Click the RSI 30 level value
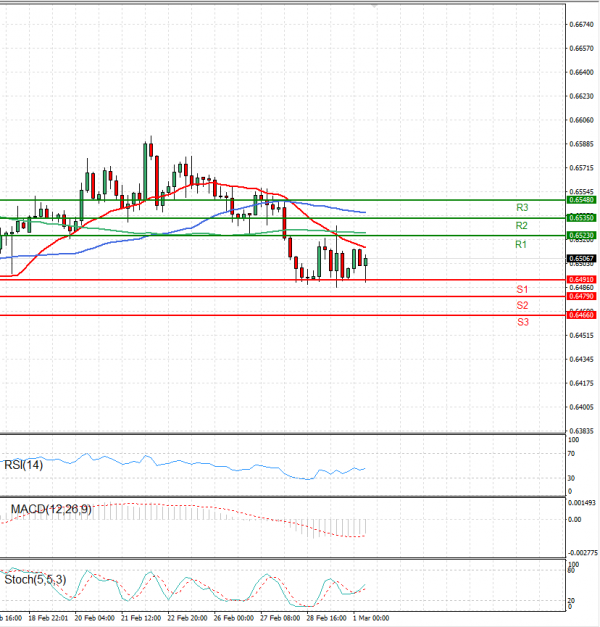The height and width of the screenshot is (627, 600). click(x=571, y=478)
